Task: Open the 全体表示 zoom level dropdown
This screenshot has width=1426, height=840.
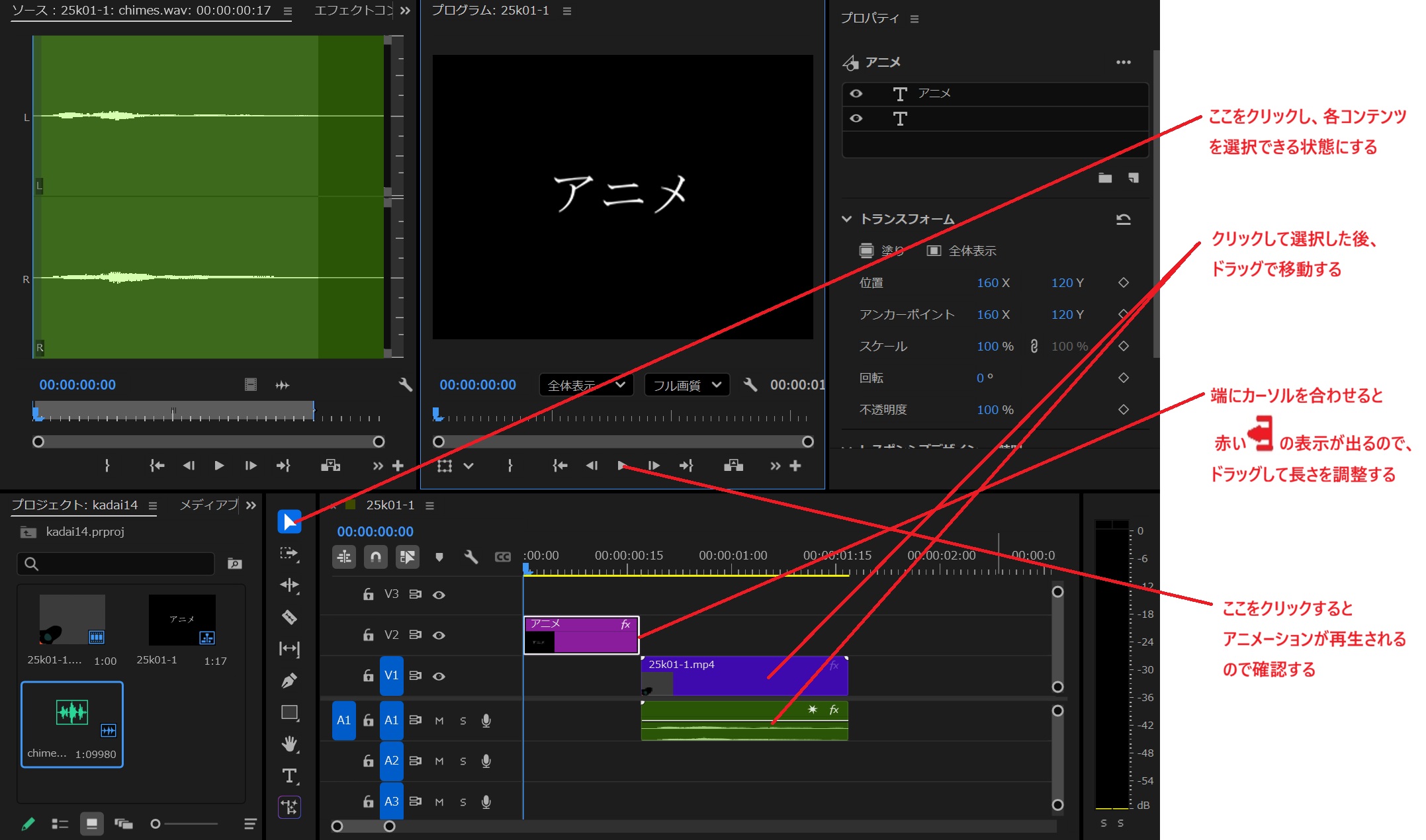Action: 586,385
